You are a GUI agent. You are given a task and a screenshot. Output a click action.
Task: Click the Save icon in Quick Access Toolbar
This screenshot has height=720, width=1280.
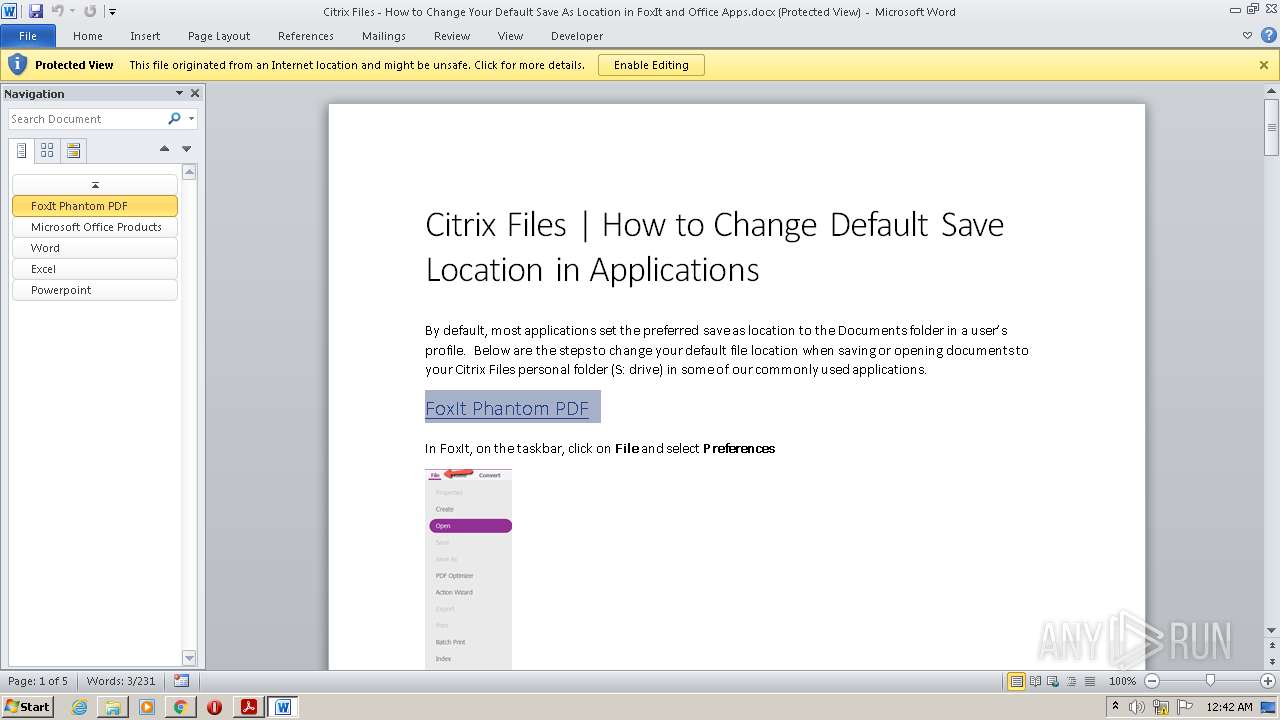coord(36,11)
